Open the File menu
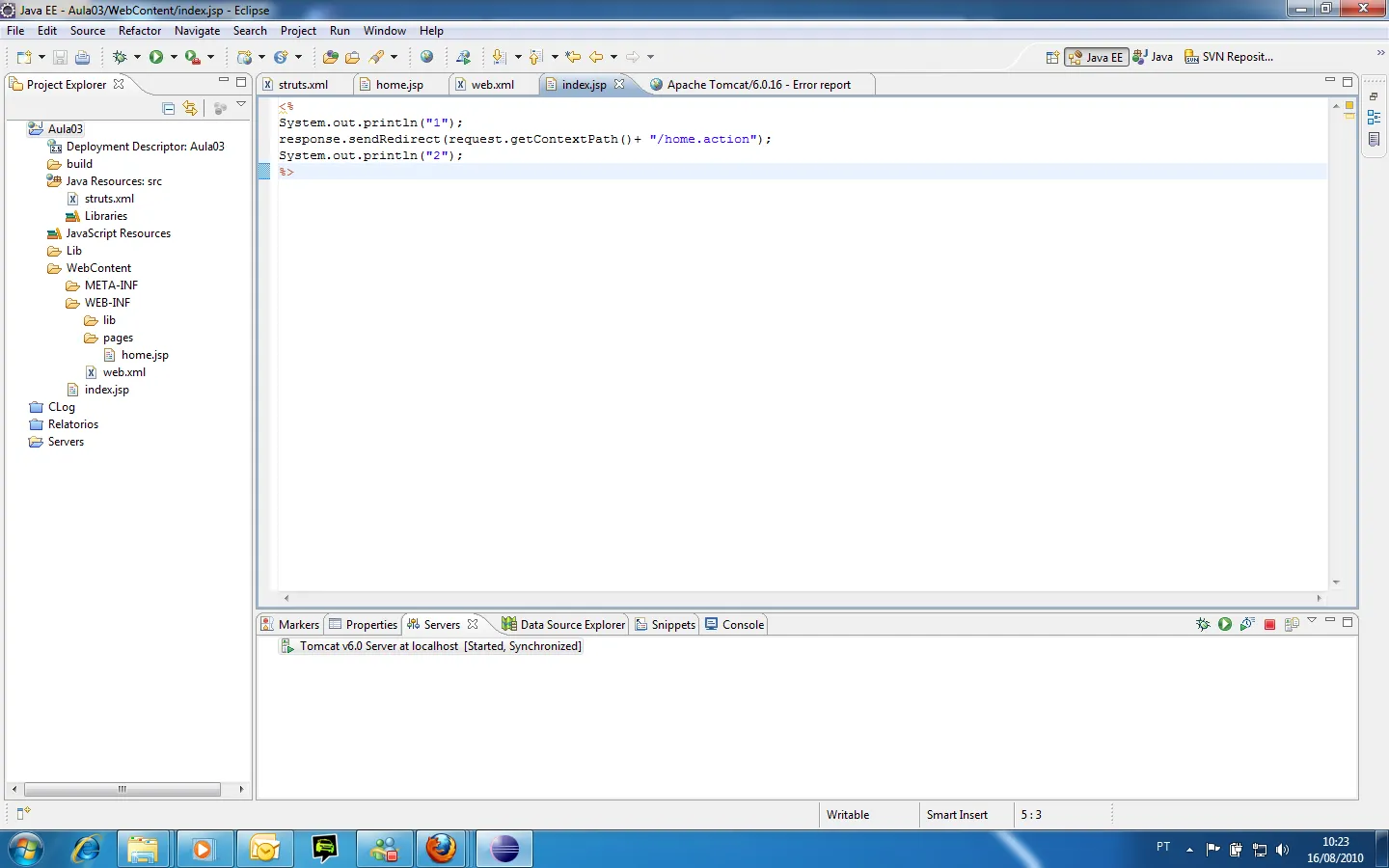 tap(15, 31)
